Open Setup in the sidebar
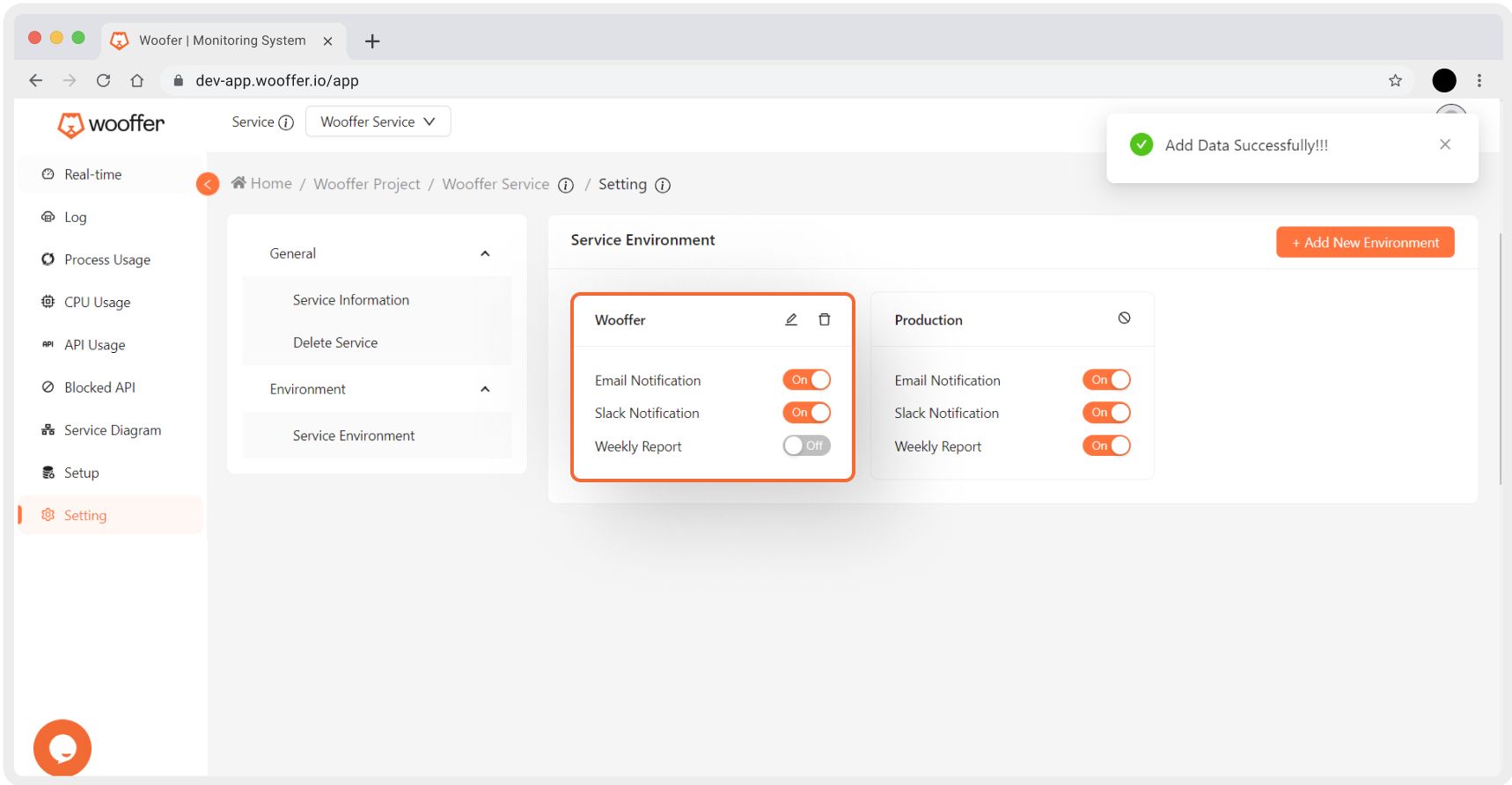The image size is (1512, 785). coord(111,473)
